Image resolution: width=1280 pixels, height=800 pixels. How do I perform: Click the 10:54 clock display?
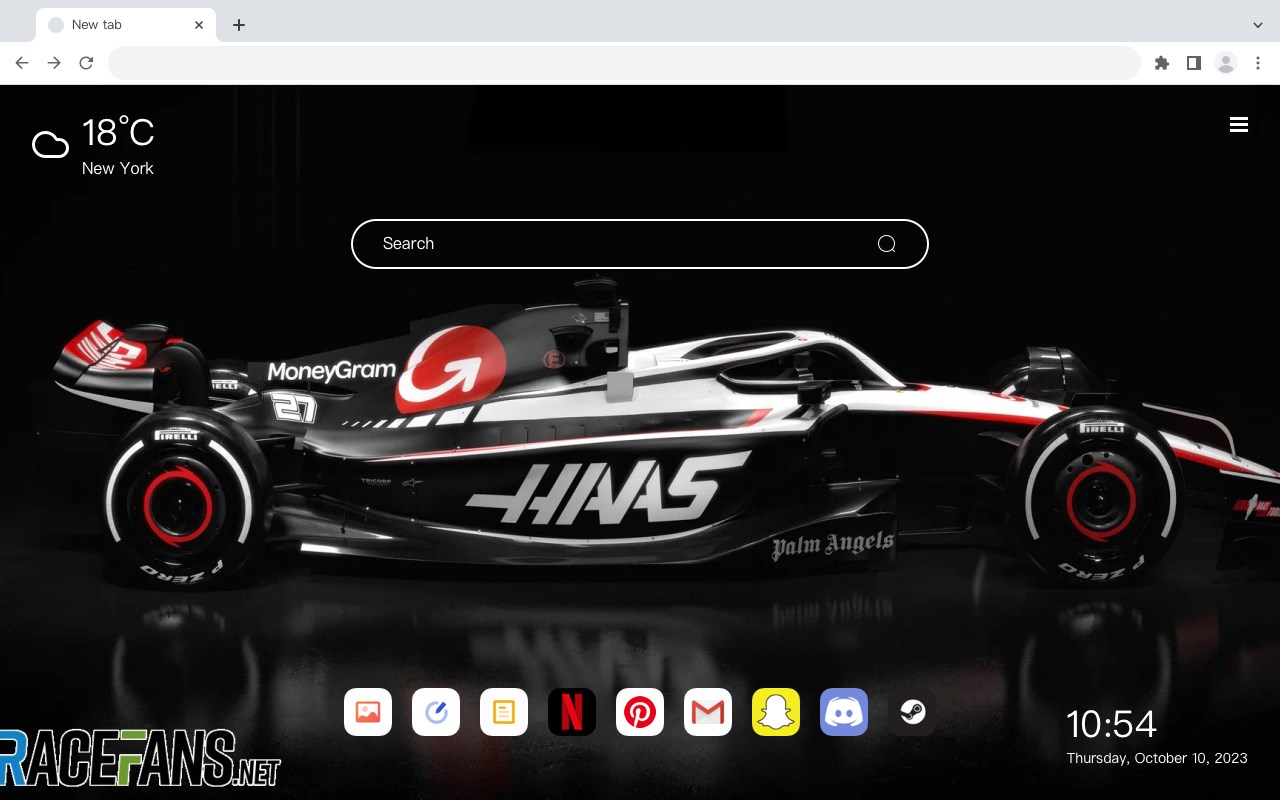click(x=1111, y=724)
